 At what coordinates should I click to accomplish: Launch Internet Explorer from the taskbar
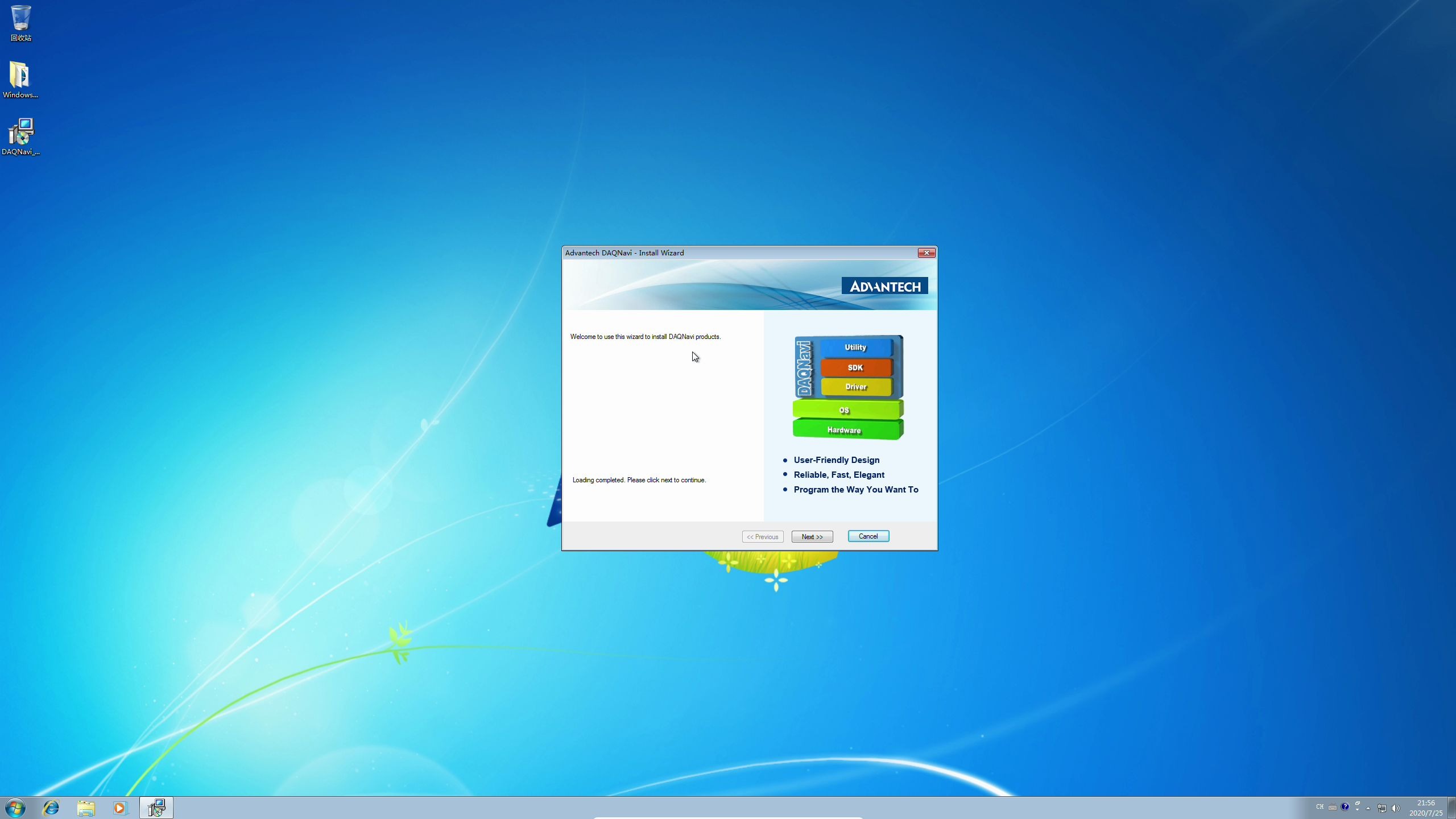[51, 807]
